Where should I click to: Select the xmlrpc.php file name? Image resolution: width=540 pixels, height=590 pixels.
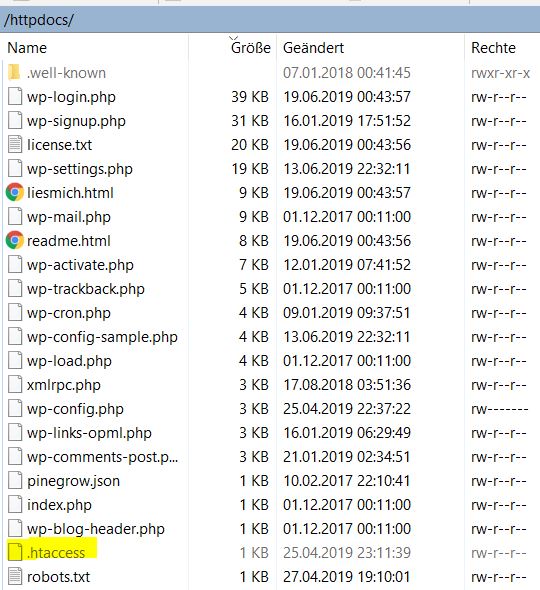click(64, 385)
